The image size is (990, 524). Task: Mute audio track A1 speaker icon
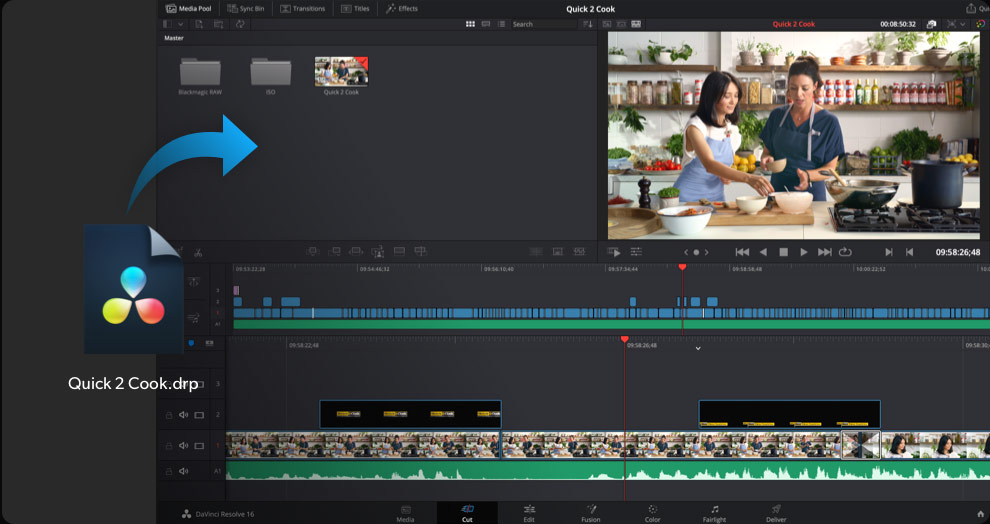(x=183, y=471)
